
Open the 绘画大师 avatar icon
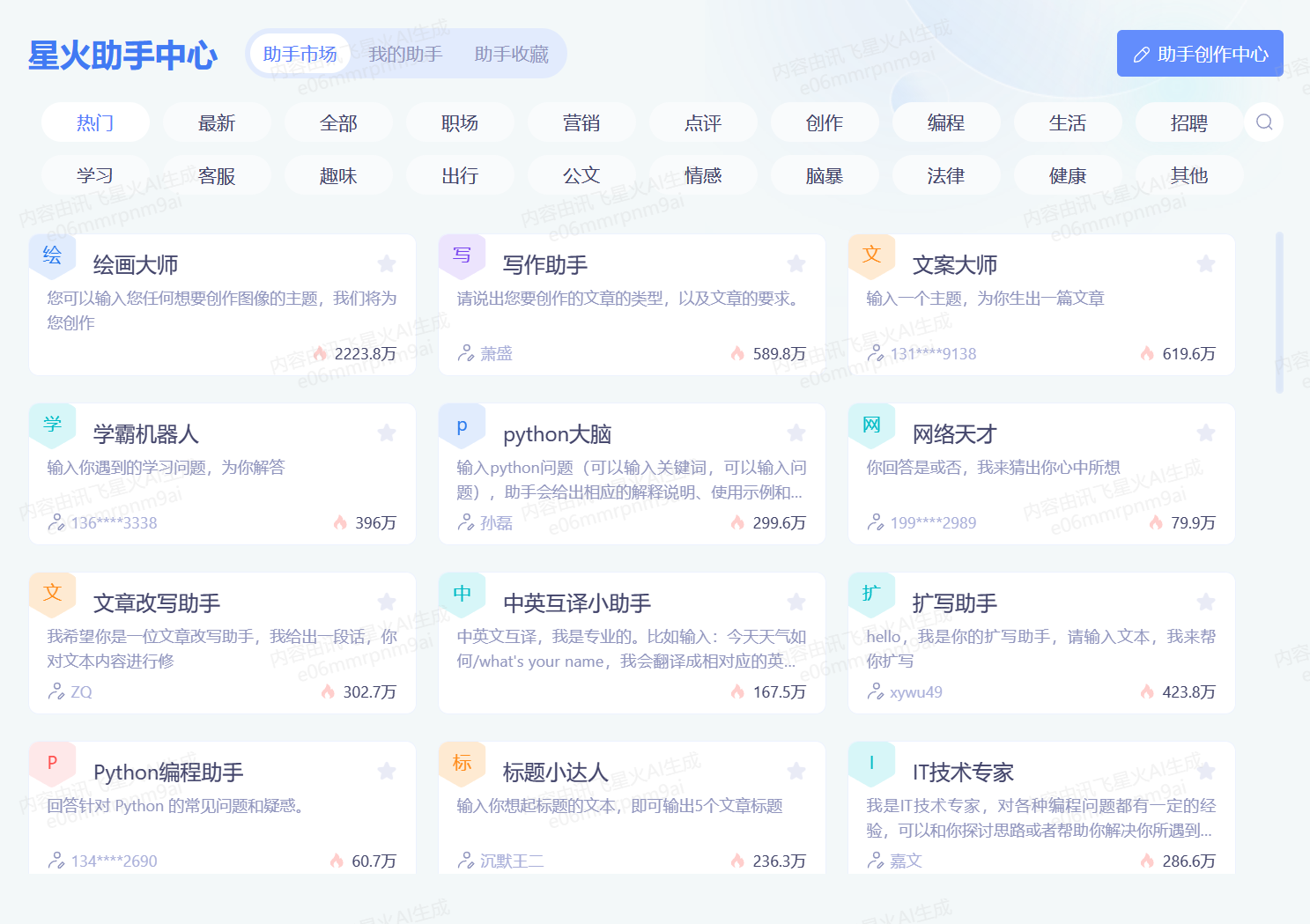[x=52, y=255]
